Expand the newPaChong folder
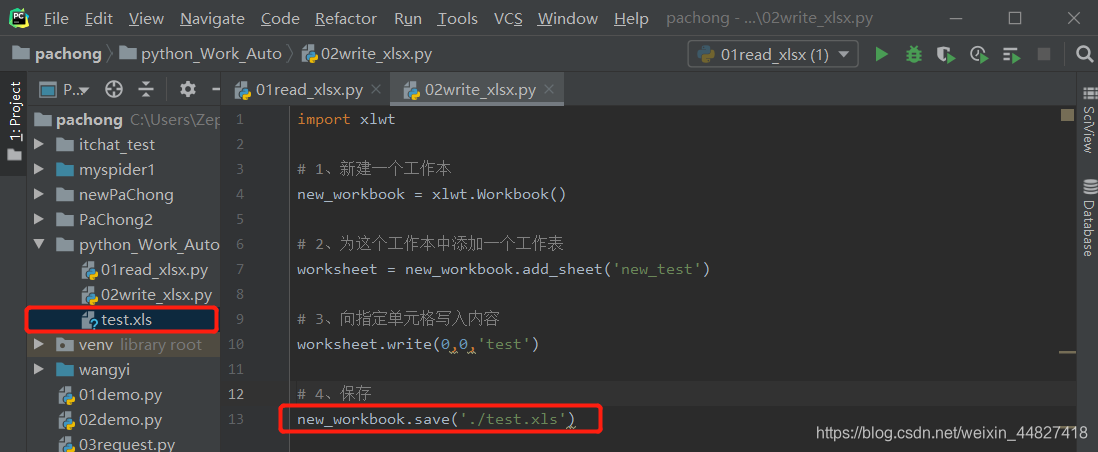 [39, 195]
